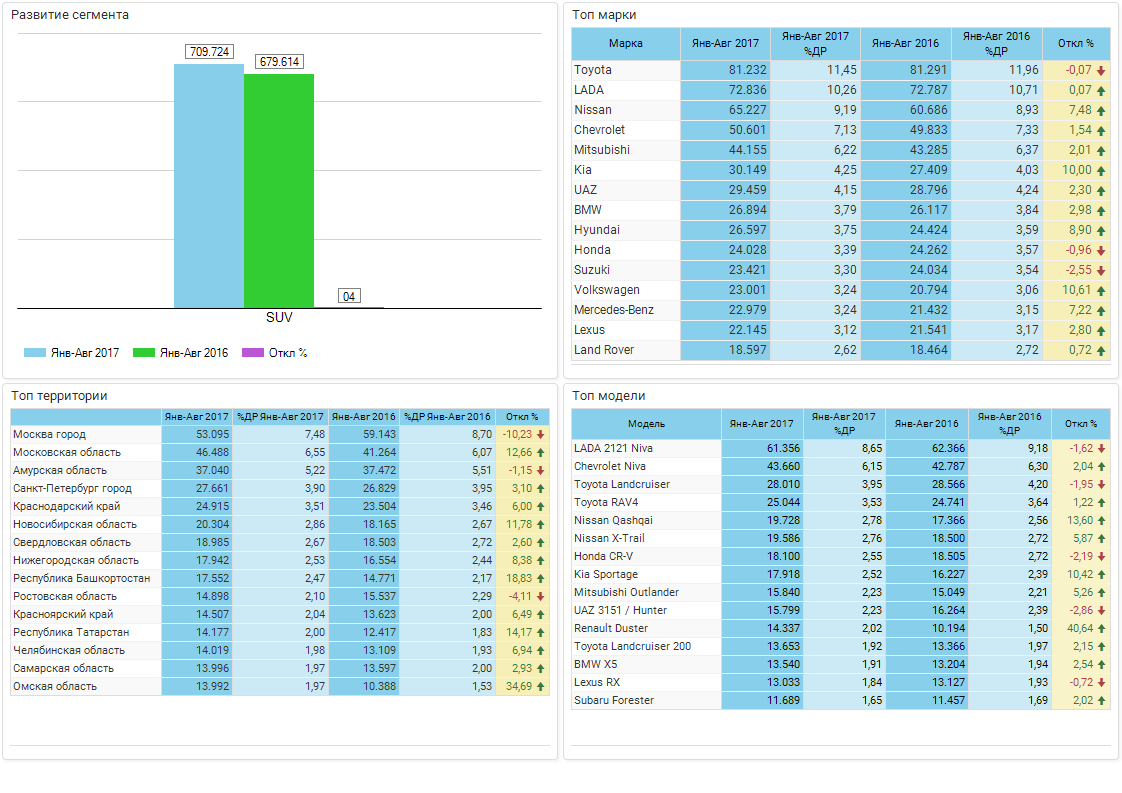Select the Chevrolet Niva model row label
Image resolution: width=1122 pixels, height=793 pixels.
[x=610, y=467]
